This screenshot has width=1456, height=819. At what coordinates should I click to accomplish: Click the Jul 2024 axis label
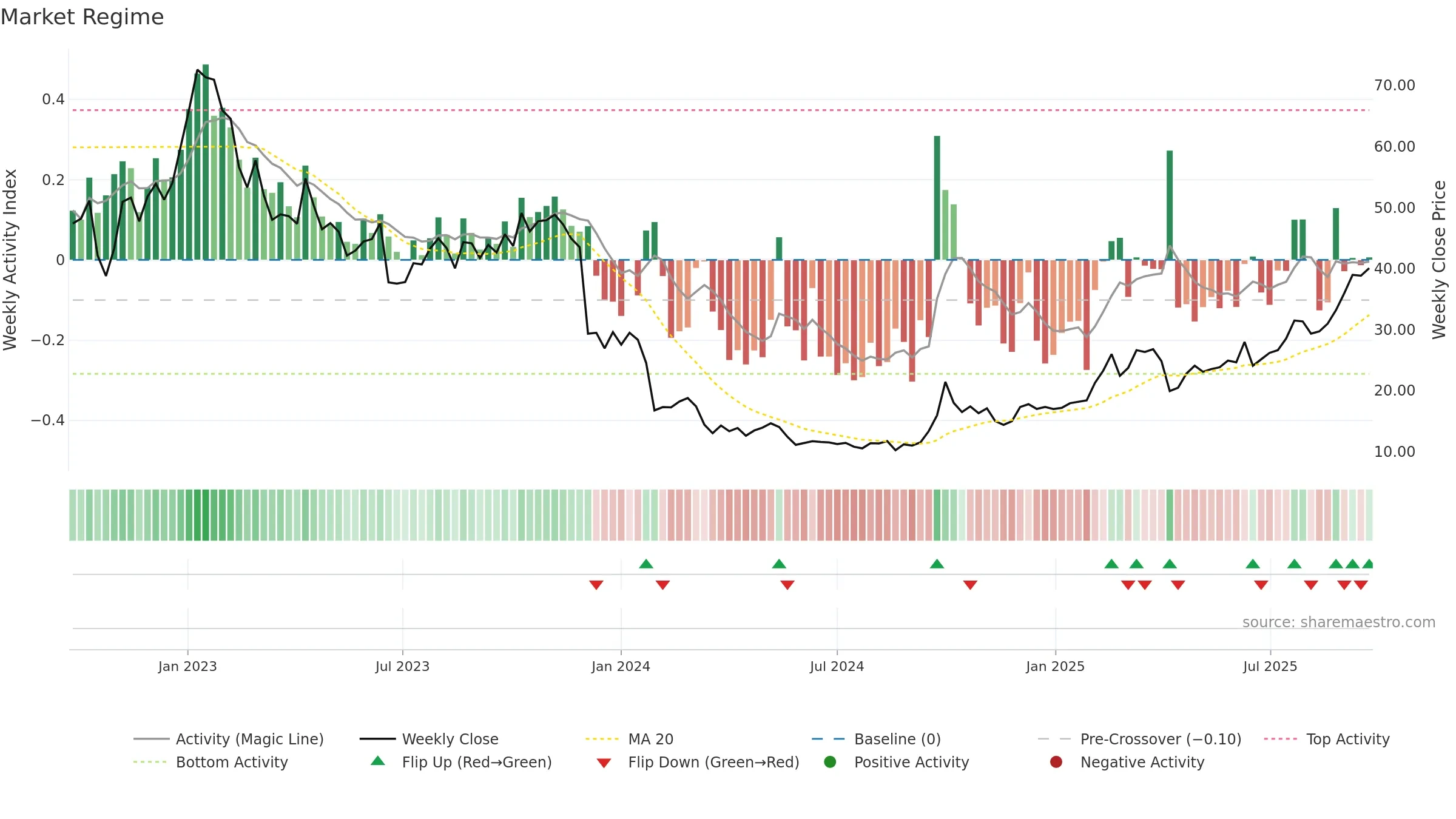(837, 666)
